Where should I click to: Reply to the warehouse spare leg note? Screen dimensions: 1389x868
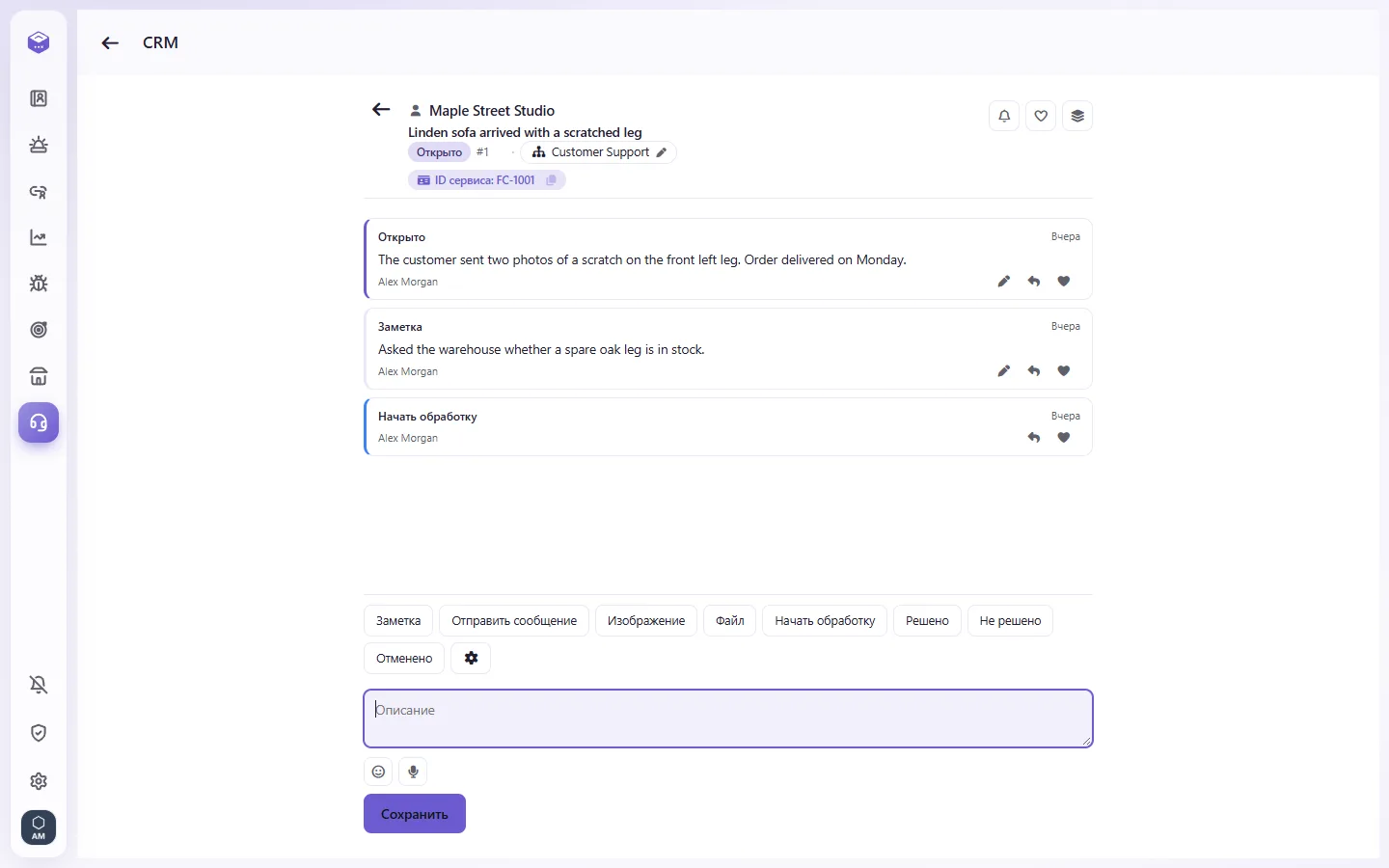pyautogui.click(x=1034, y=371)
